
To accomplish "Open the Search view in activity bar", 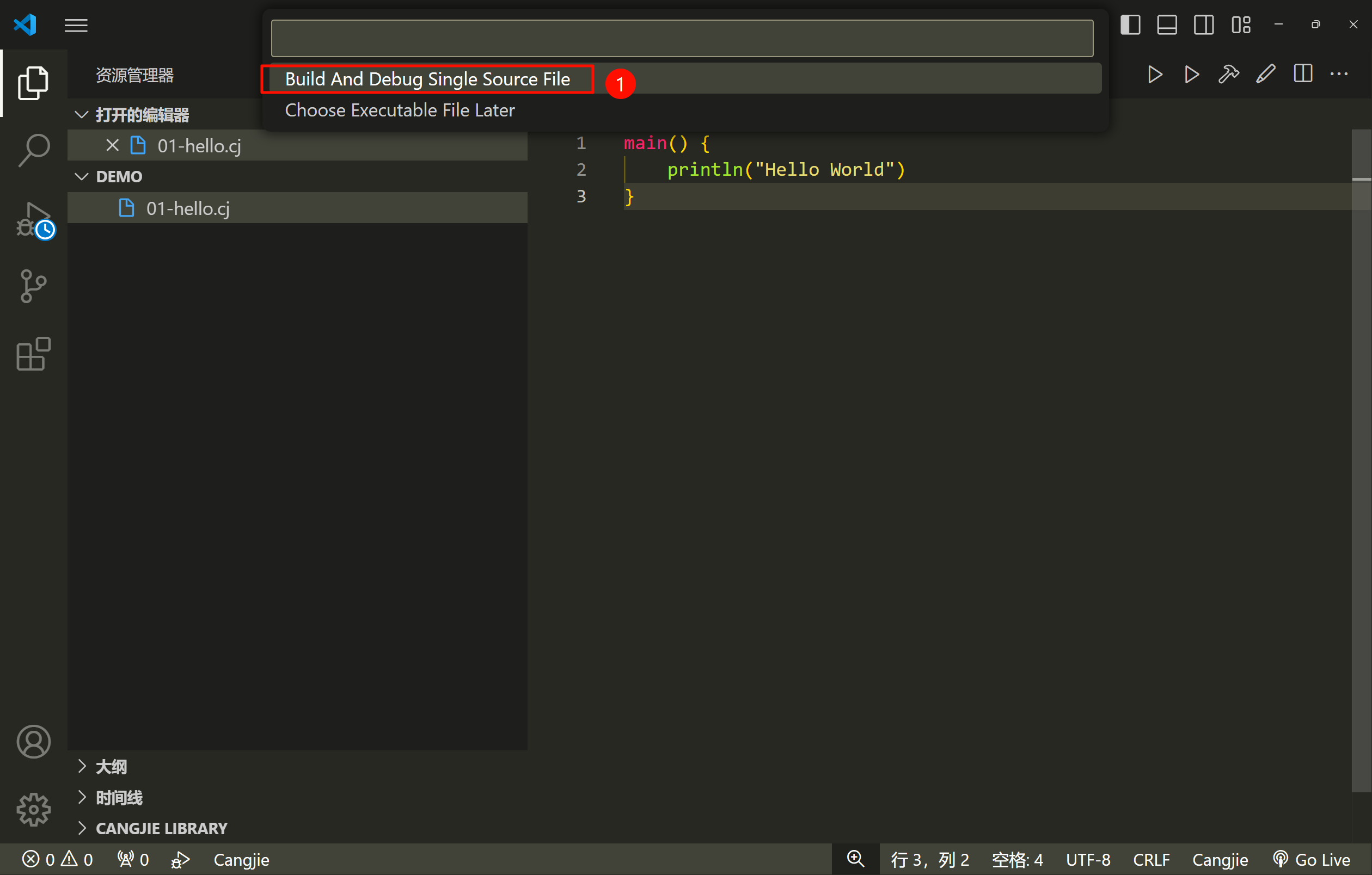I will (34, 150).
